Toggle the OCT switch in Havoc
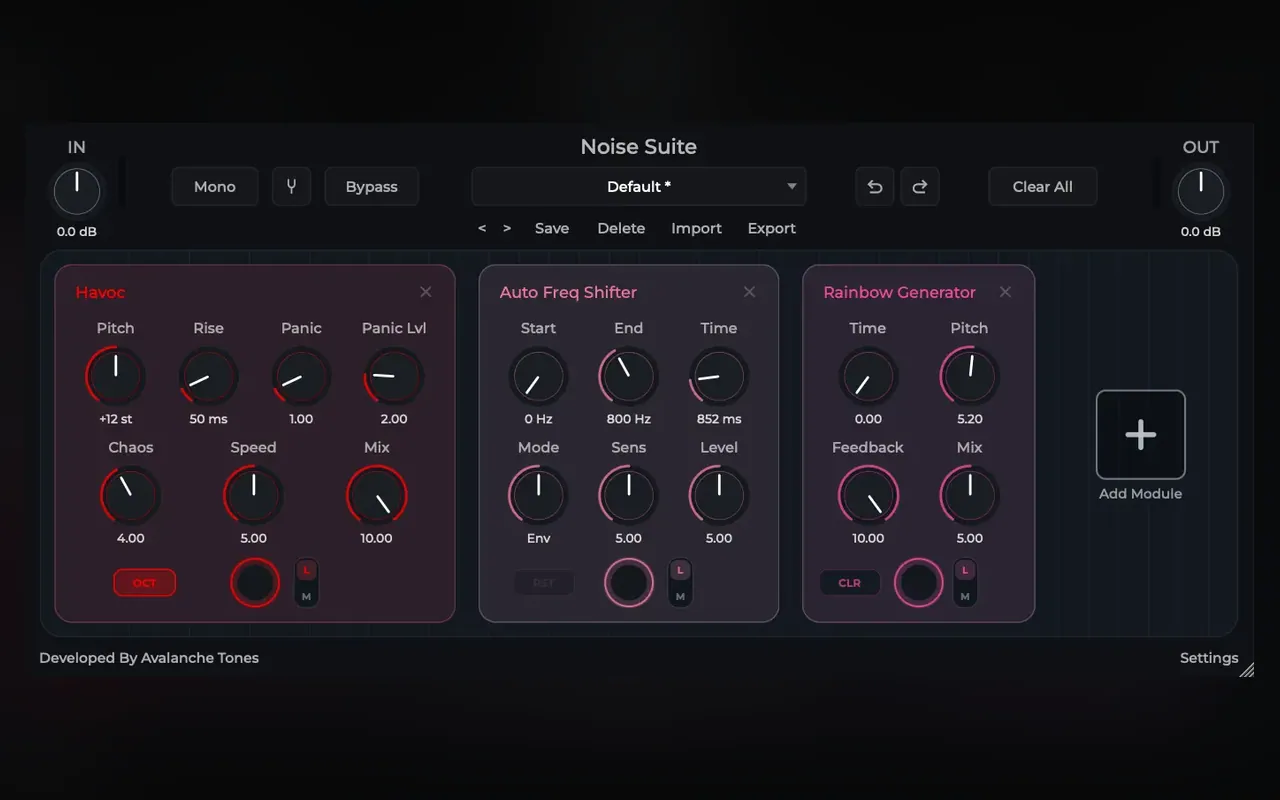Image resolution: width=1280 pixels, height=800 pixels. tap(145, 583)
